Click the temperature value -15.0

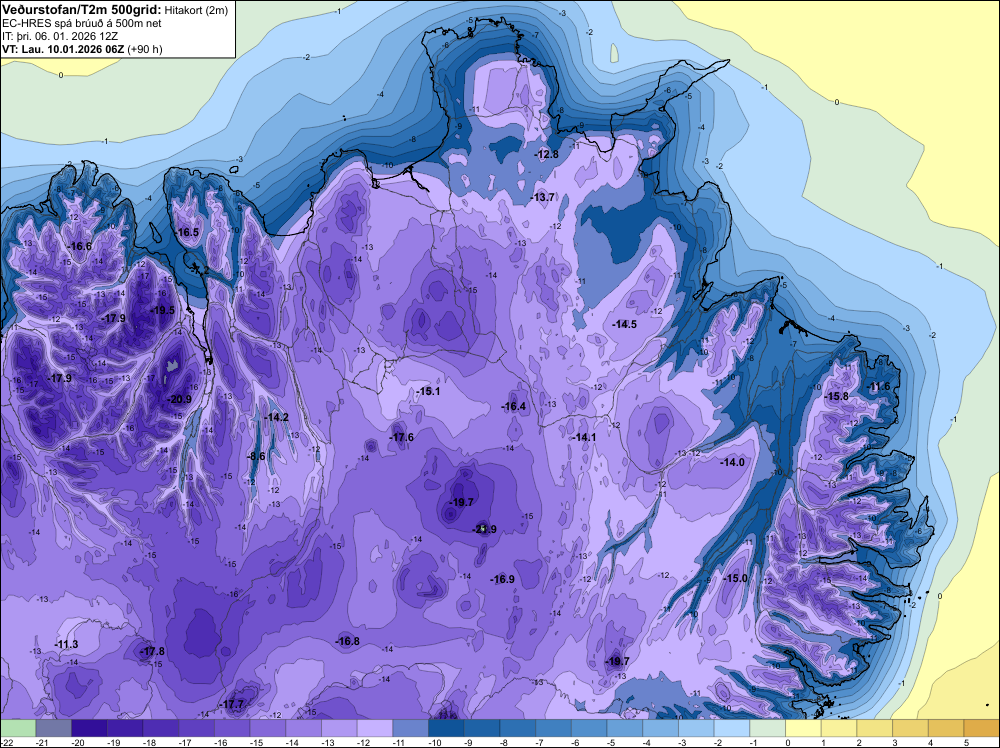coord(735,578)
